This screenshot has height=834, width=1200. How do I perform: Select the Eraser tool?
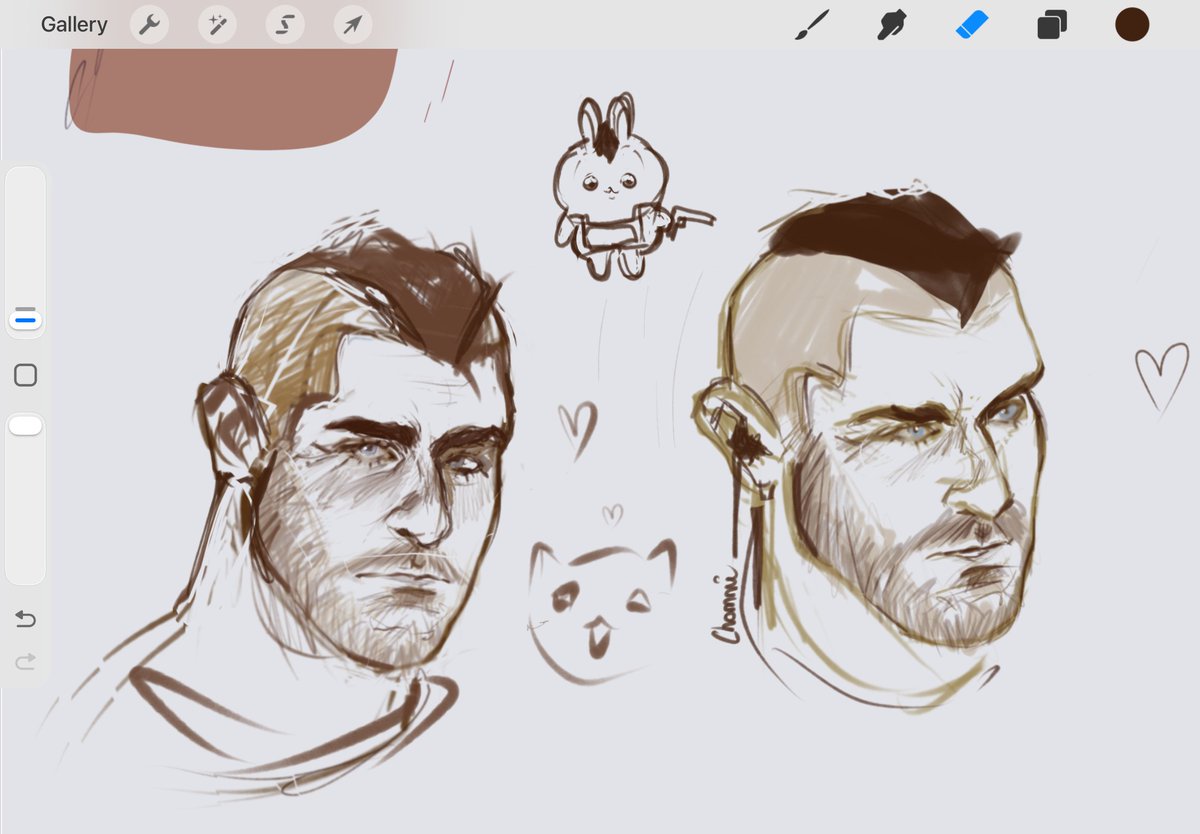pyautogui.click(x=972, y=25)
